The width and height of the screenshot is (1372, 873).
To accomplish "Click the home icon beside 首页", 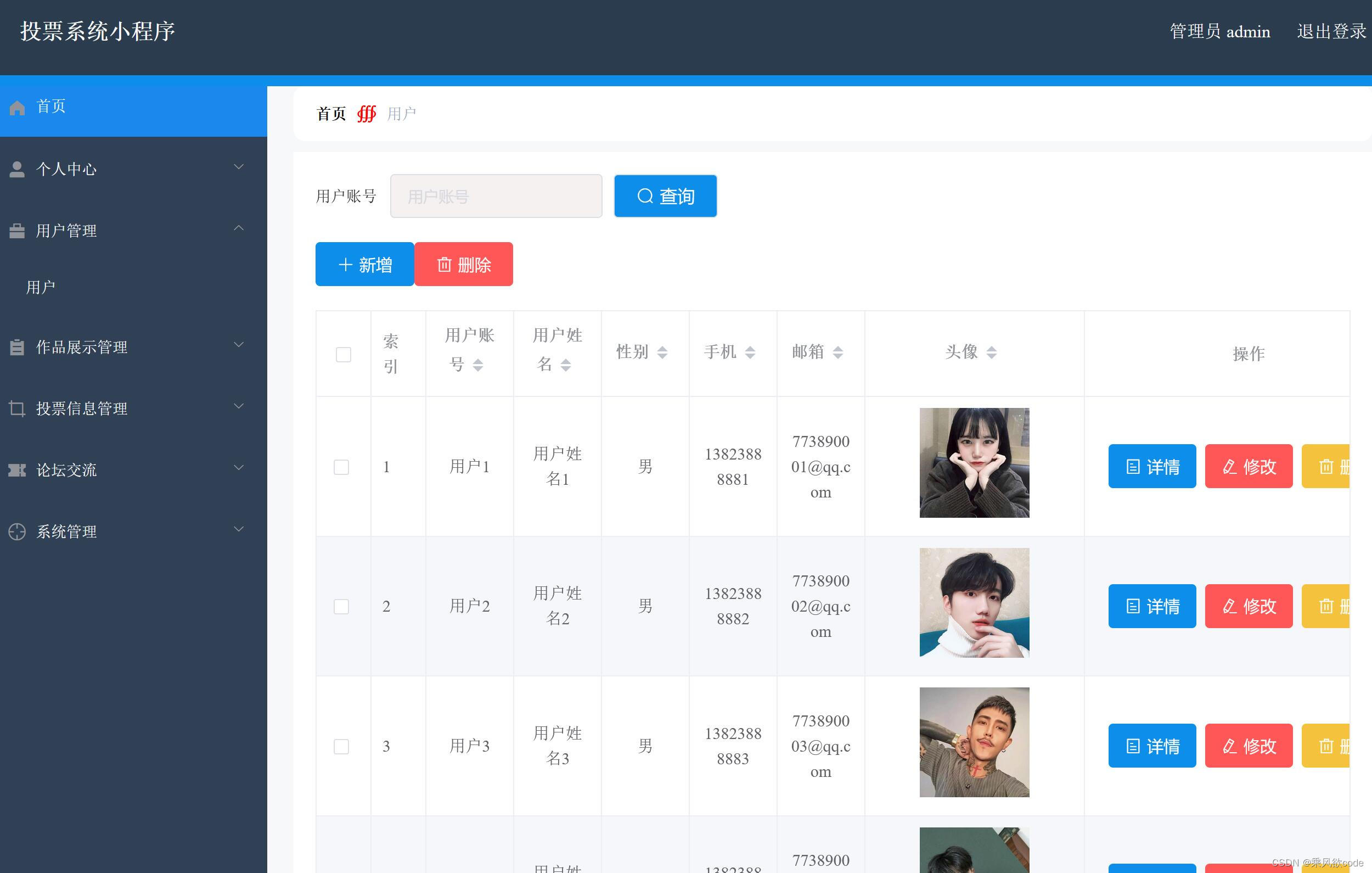I will (x=16, y=106).
